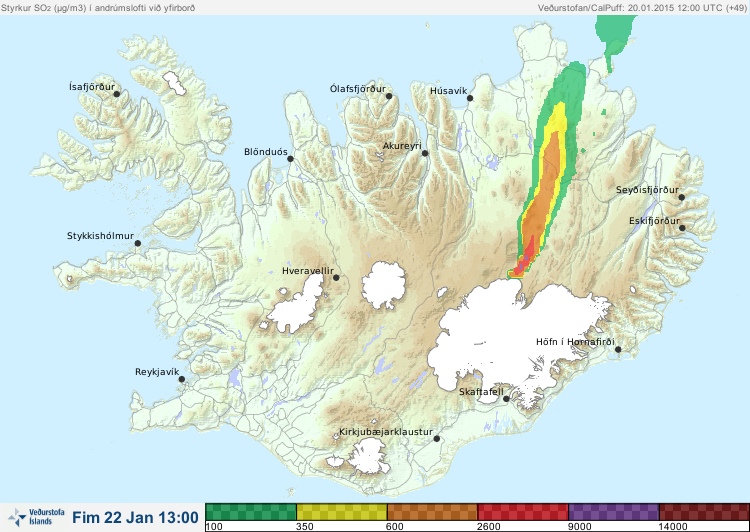Screen dimensions: 750x532
Task: Click the Hveravellir station dot
Action: click(x=336, y=277)
